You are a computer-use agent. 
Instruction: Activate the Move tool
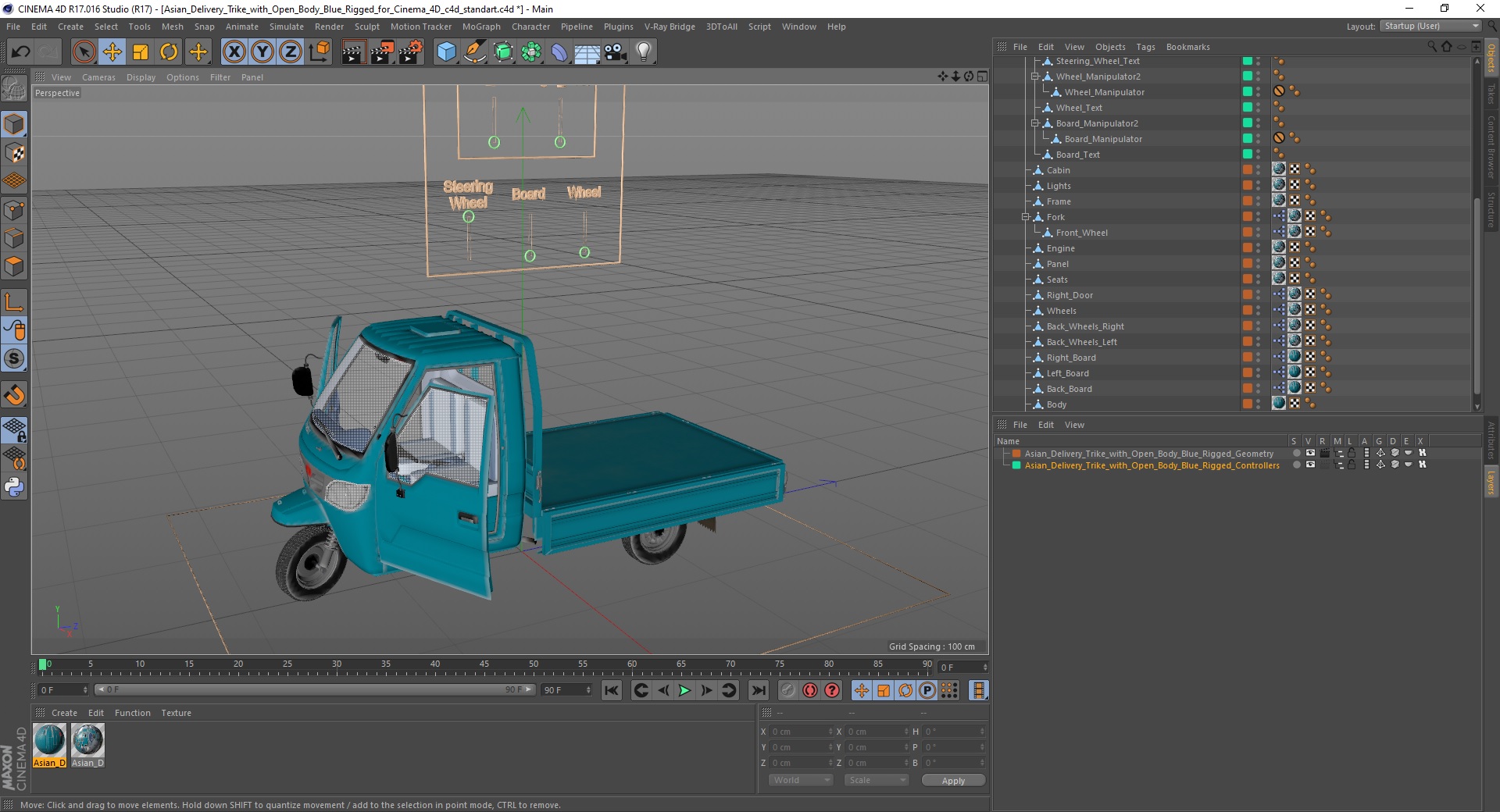(x=112, y=52)
